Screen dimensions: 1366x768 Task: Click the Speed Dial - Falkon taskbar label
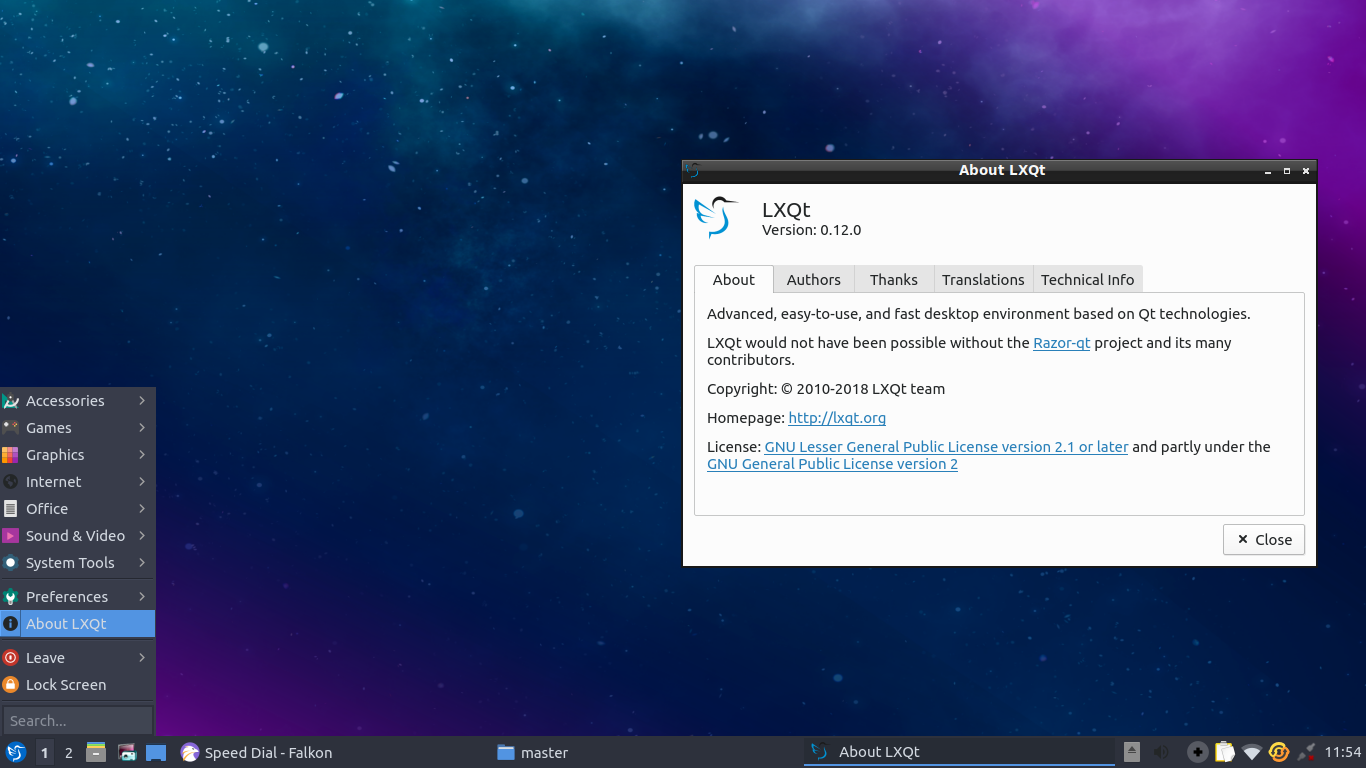[268, 753]
